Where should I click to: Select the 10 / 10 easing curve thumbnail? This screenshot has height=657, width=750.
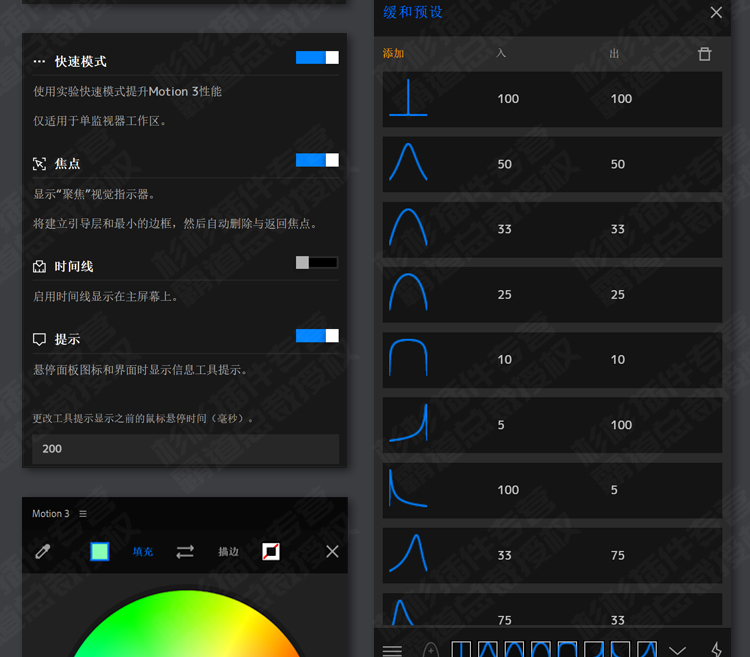click(x=408, y=358)
